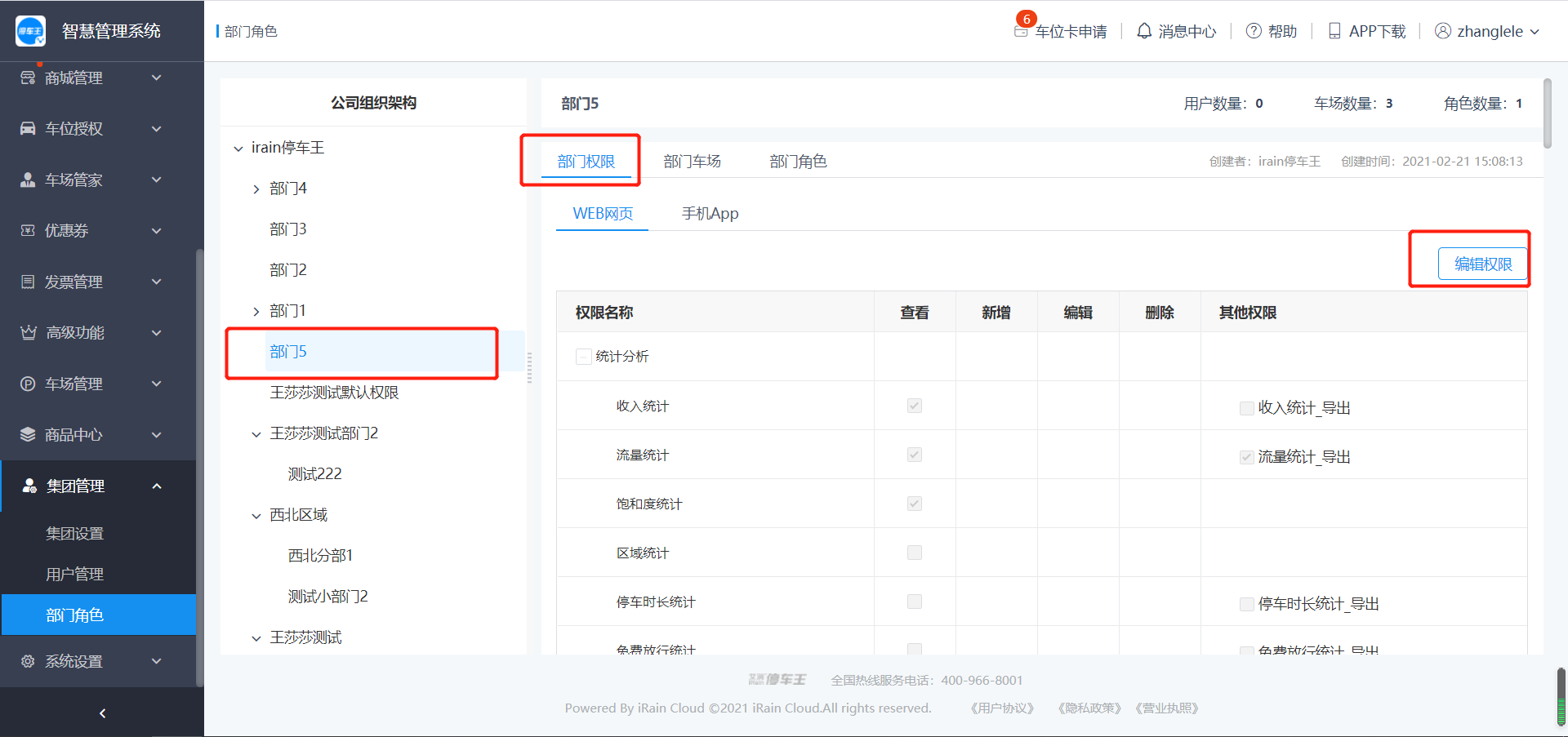The image size is (1568, 737).
Task: Toggle the 统计分析 checkbox
Action: click(584, 357)
